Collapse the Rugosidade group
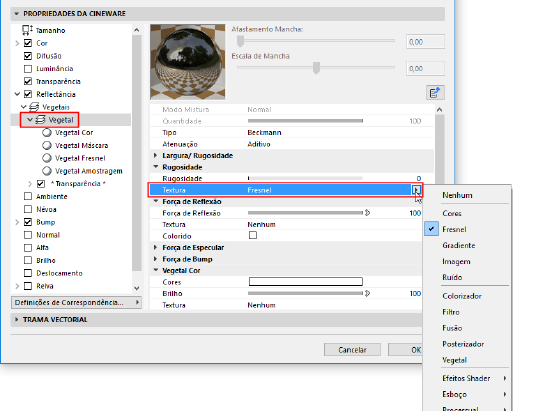This screenshot has height=411, width=540. pos(156,167)
